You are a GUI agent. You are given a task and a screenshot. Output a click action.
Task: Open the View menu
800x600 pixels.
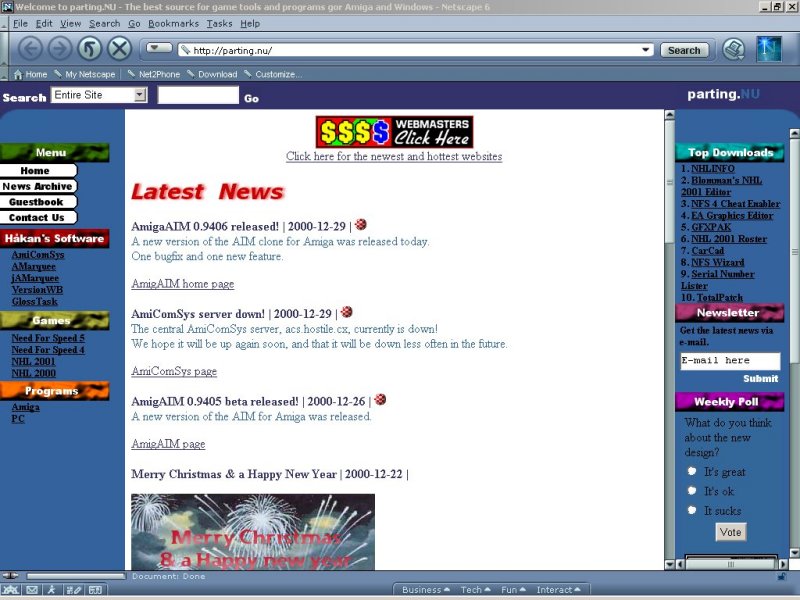[x=70, y=23]
